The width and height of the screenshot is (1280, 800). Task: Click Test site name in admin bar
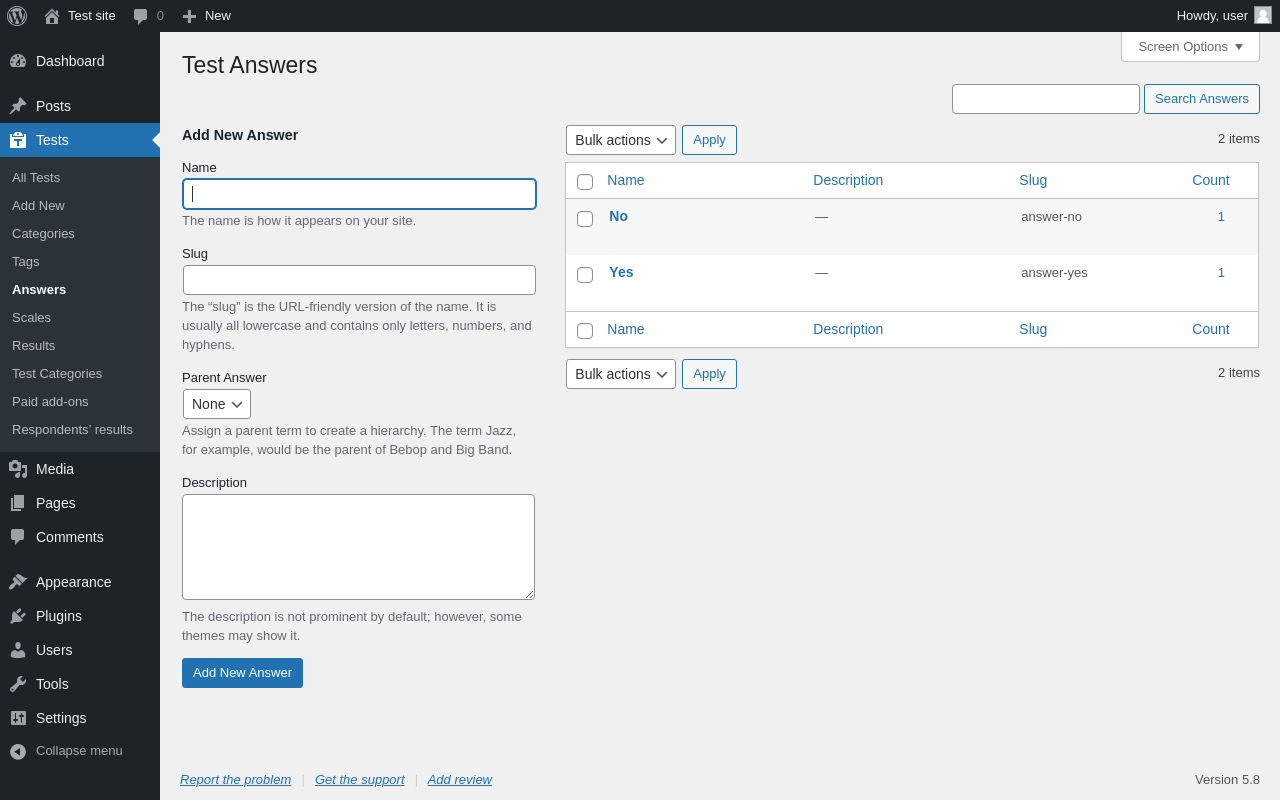tap(92, 16)
